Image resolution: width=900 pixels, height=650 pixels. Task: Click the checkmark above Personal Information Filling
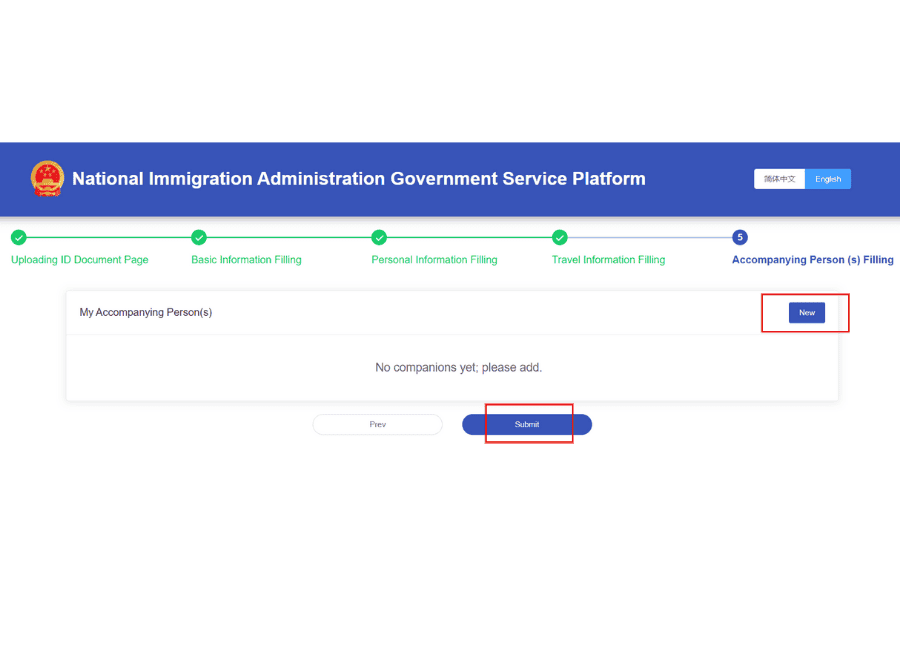pos(379,237)
